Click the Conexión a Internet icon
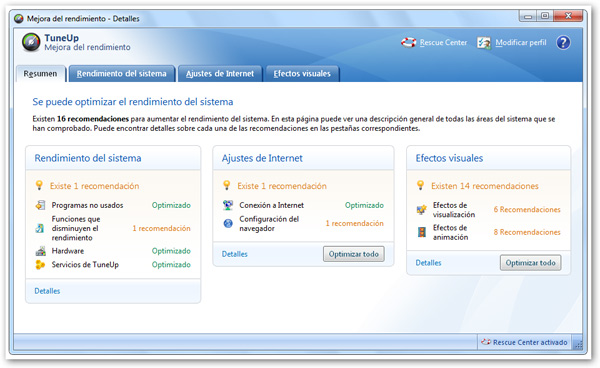The image size is (600, 368). (x=228, y=205)
